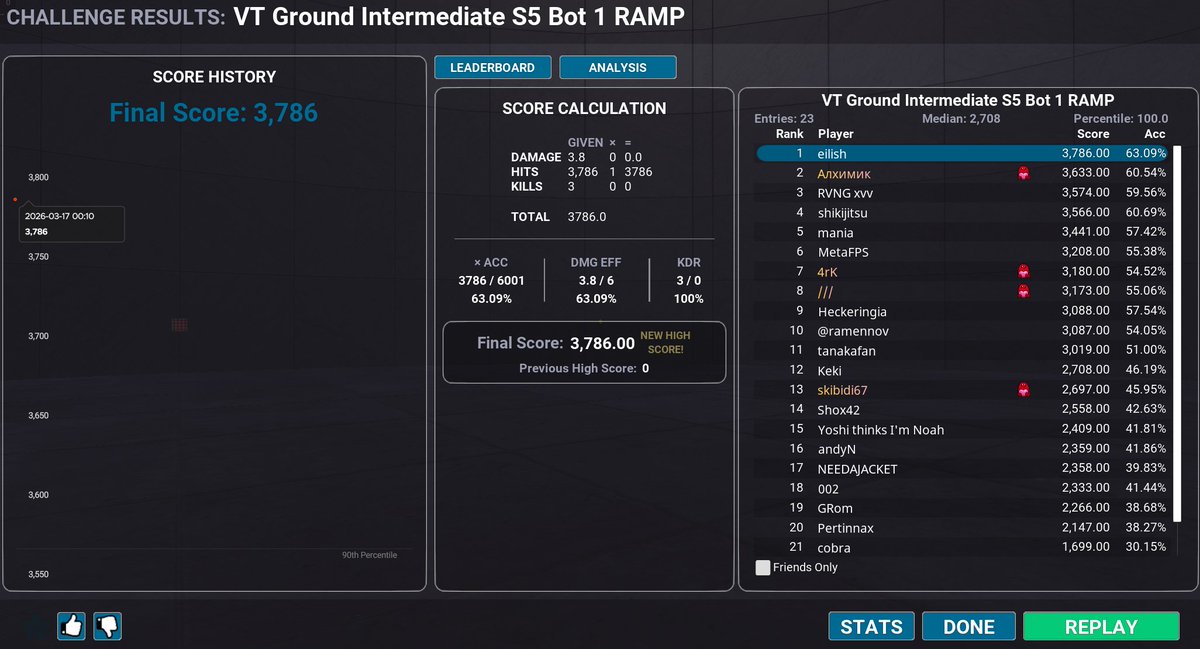The width and height of the screenshot is (1200, 649).
Task: Click the red data point on score history chart
Action: [15, 199]
